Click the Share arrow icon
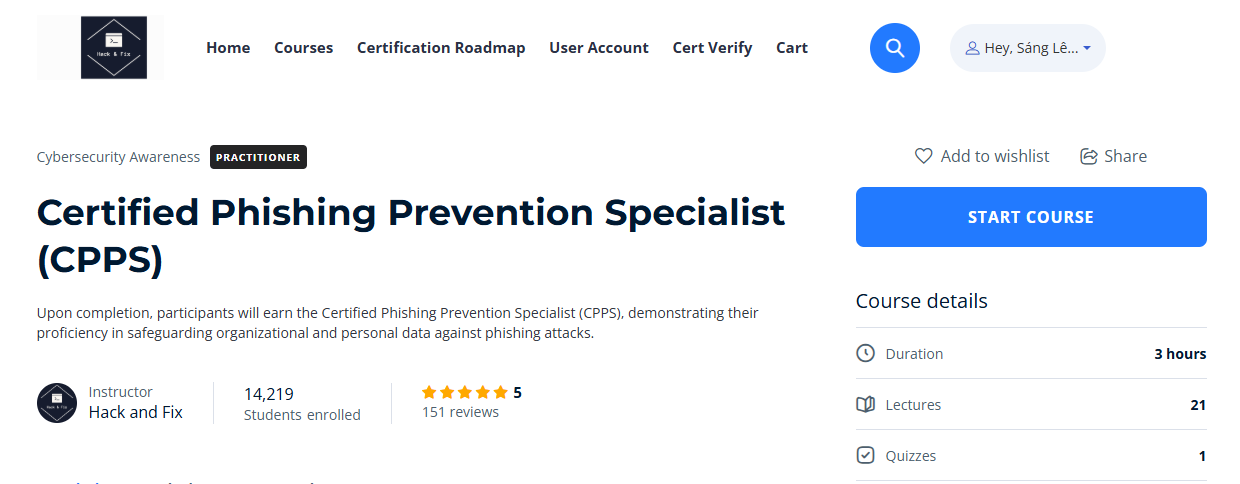Viewport: 1240px width, 484px height. point(1089,156)
